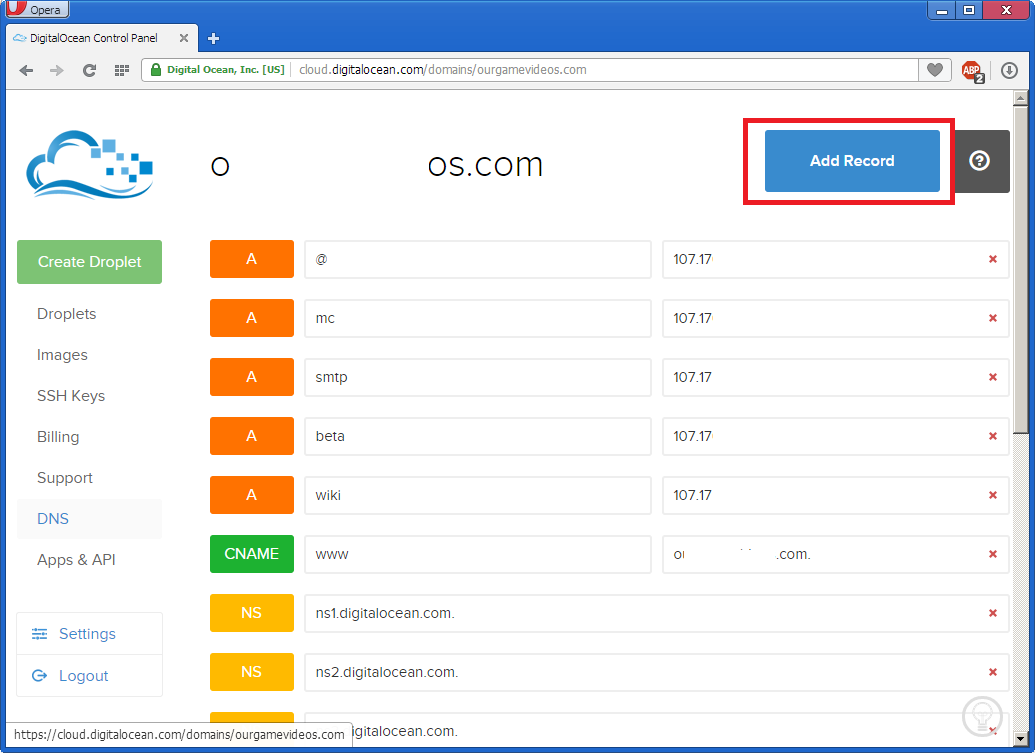
Task: Open Droplets in the sidebar
Action: [x=67, y=314]
